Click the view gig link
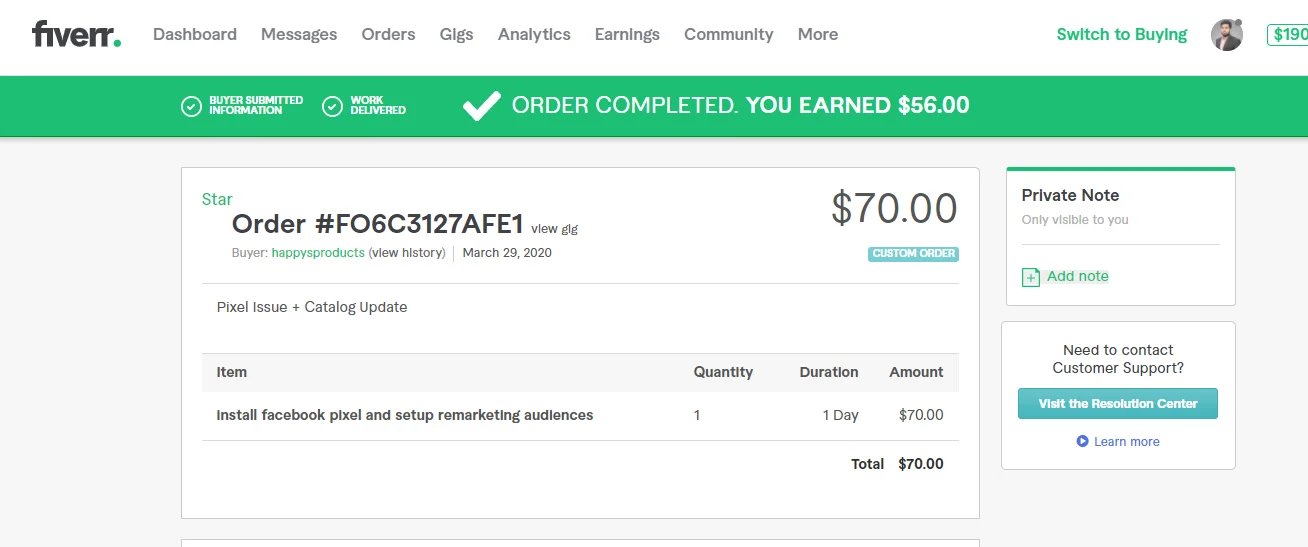1308x547 pixels. 554,229
